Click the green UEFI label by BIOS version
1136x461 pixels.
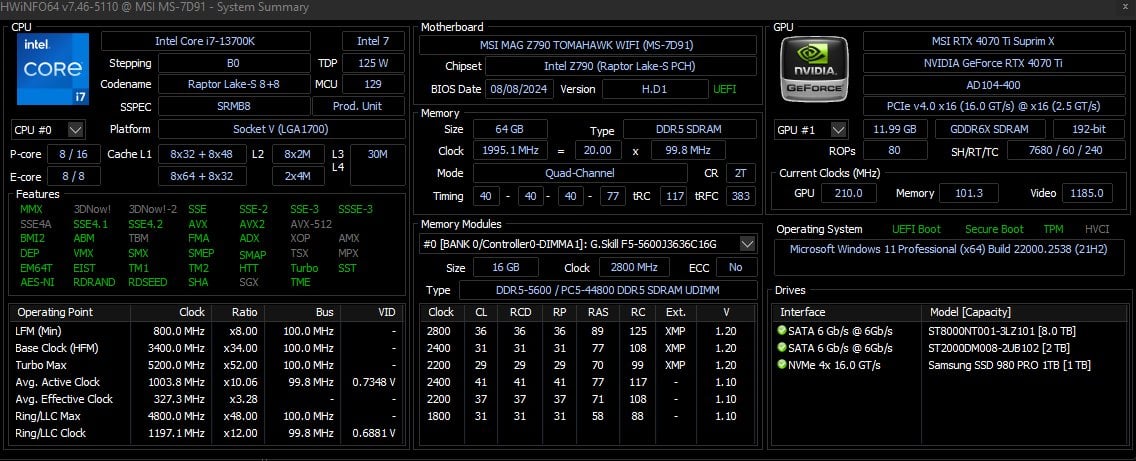724,89
